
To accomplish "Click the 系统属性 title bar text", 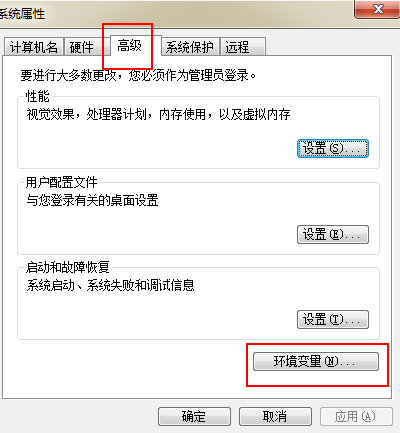I will [22, 14].
